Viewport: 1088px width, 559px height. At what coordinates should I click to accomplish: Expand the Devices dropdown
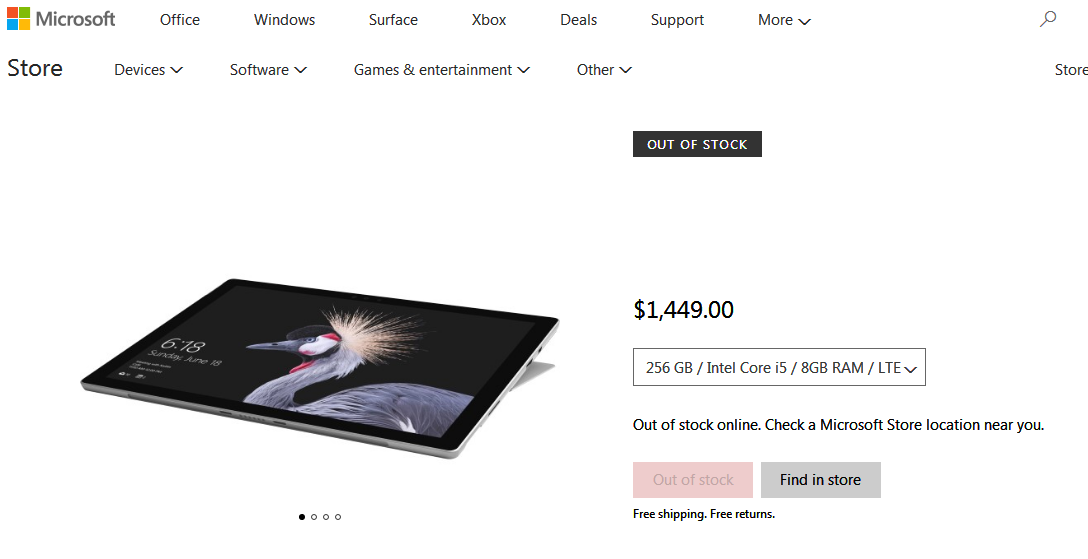click(x=148, y=69)
